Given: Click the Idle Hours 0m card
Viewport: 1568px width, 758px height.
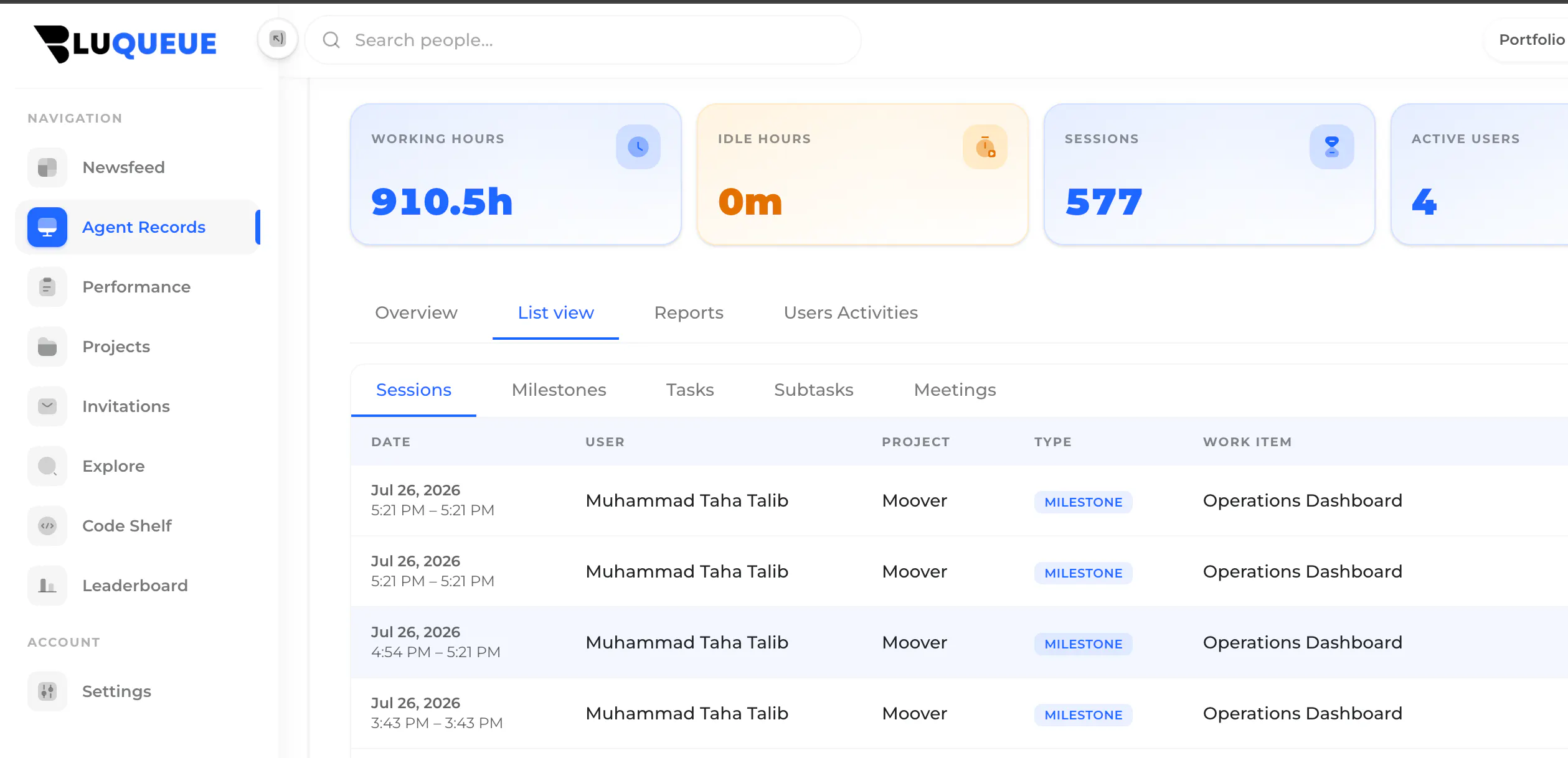Looking at the screenshot, I should (x=862, y=174).
